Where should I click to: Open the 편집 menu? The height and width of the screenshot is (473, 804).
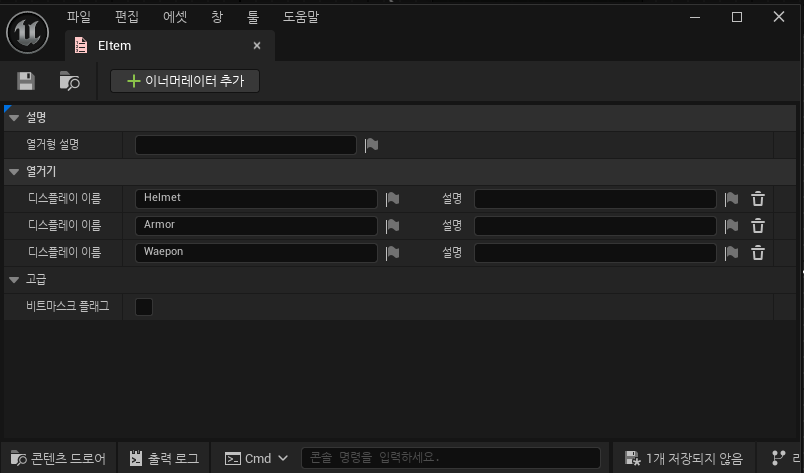(127, 17)
